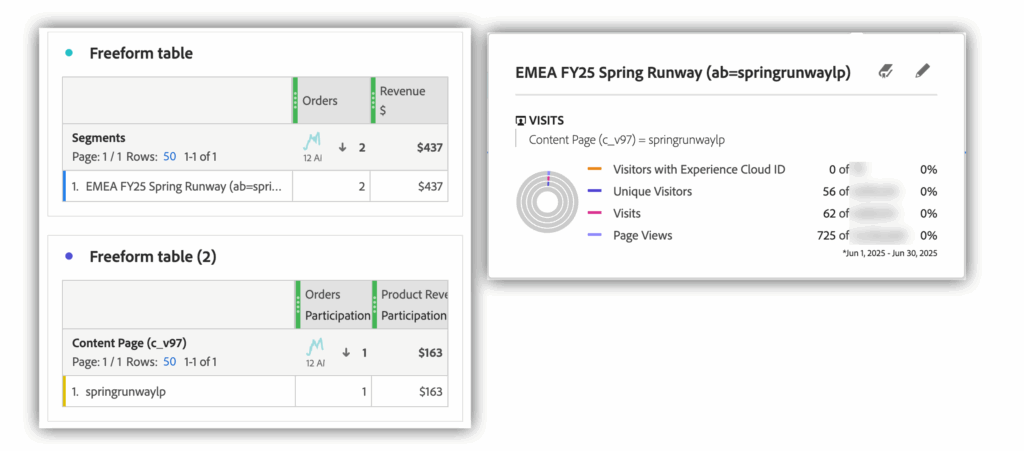Click the Unique Visitors label
1024x451 pixels.
click(652, 191)
